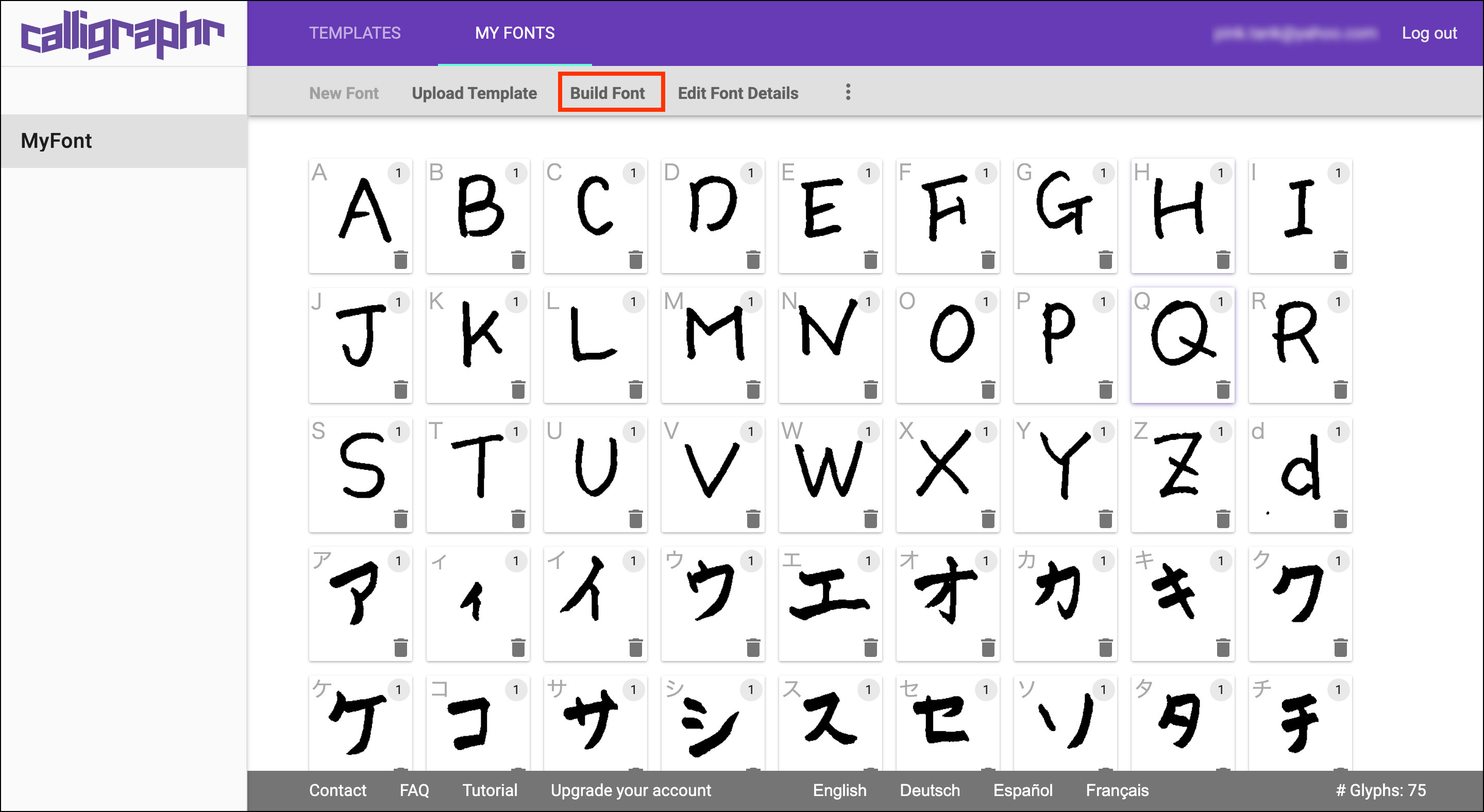
Task: Open the three-dot more options menu
Action: point(848,92)
